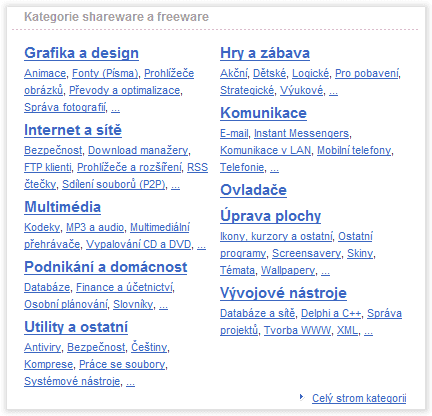Image resolution: width=432 pixels, height=416 pixels.
Task: Select Logické games link
Action: [311, 73]
